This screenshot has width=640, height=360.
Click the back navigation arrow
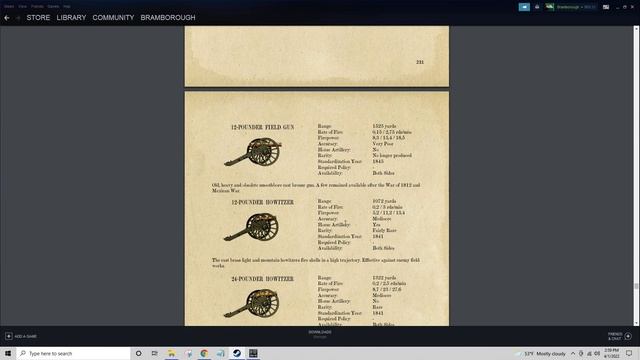pyautogui.click(x=7, y=18)
